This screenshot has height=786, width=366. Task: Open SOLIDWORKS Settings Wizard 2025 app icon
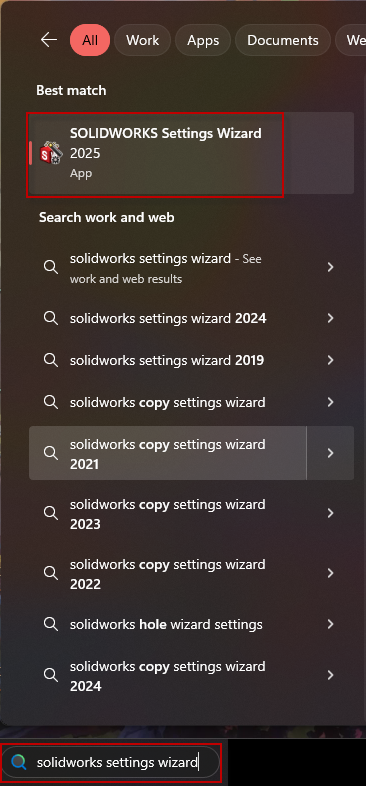pyautogui.click(x=51, y=153)
